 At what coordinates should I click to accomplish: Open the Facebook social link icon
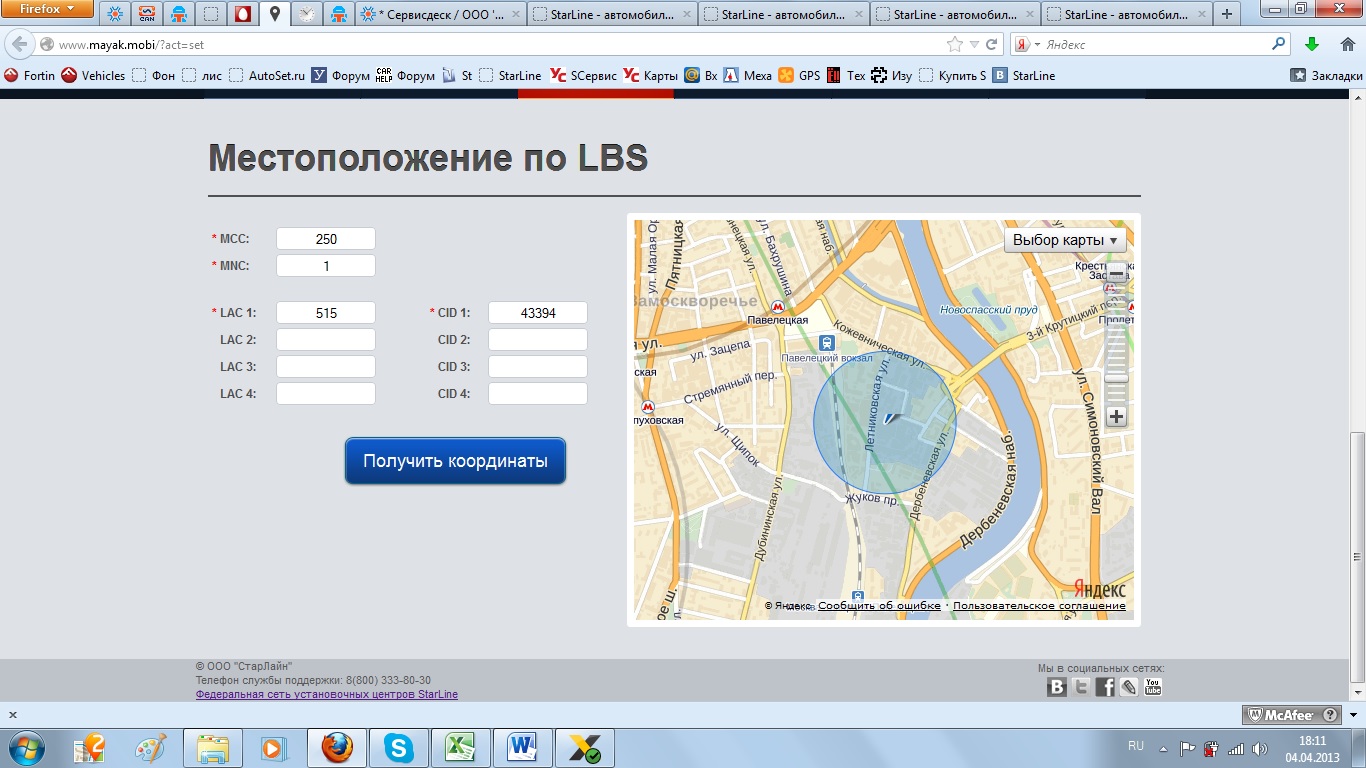(1105, 687)
